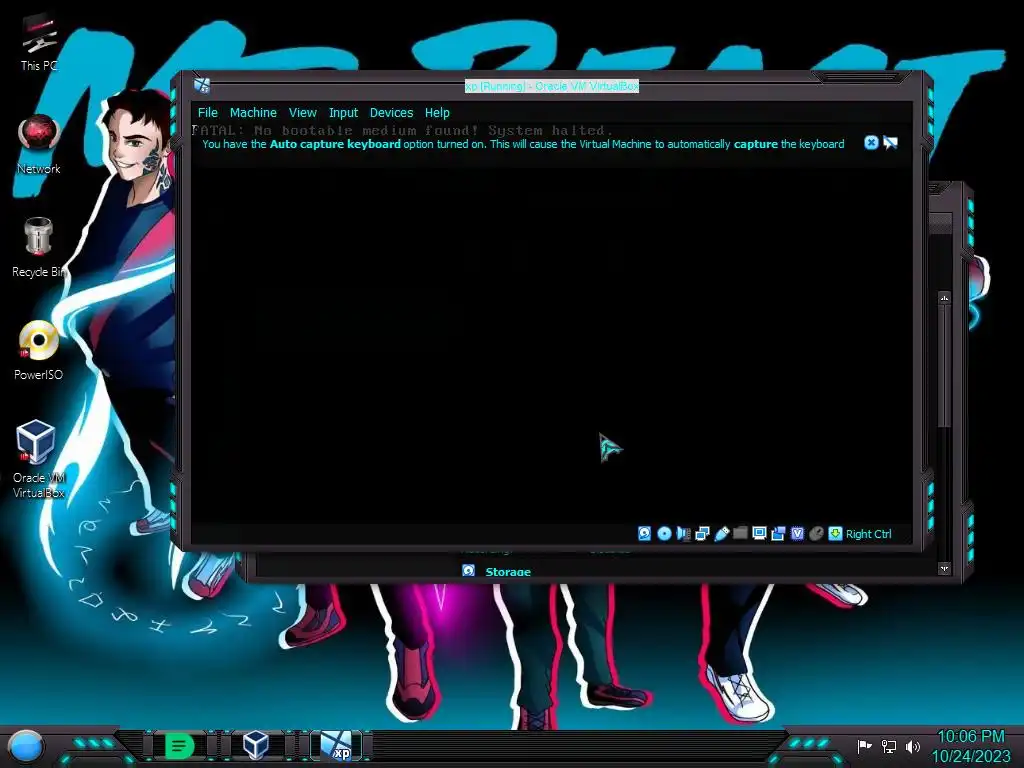The image size is (1024, 768).
Task: Switch to VirtualBox Manager taskbar button
Action: click(255, 745)
